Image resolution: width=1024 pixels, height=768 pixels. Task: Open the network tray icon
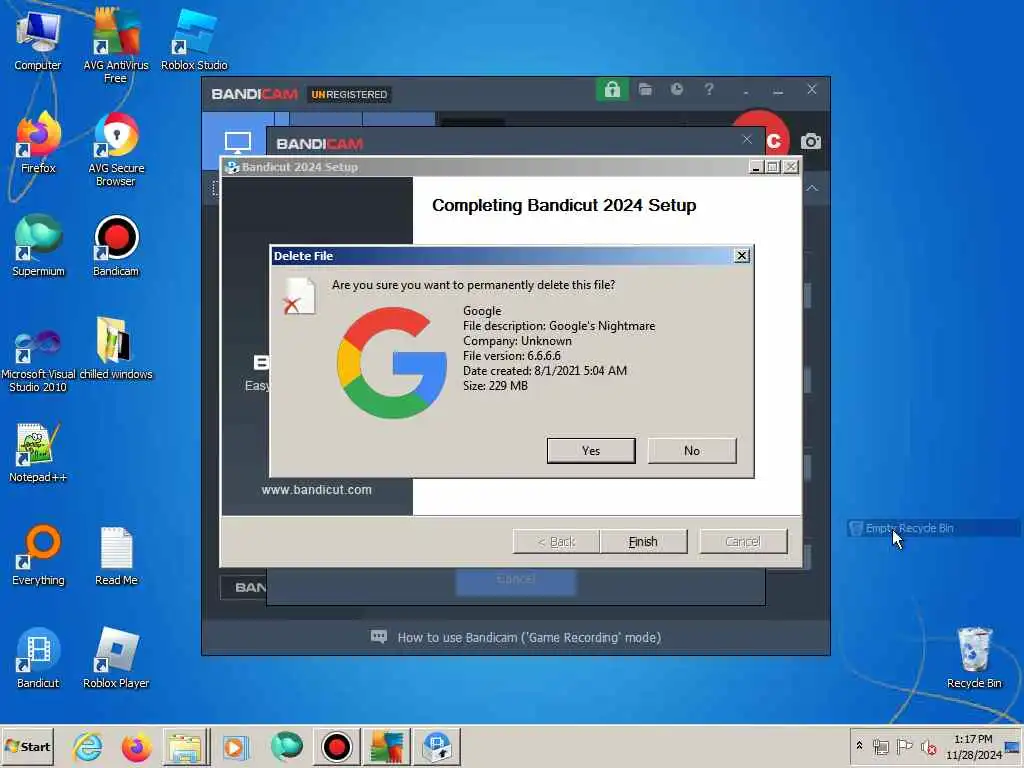tap(881, 746)
